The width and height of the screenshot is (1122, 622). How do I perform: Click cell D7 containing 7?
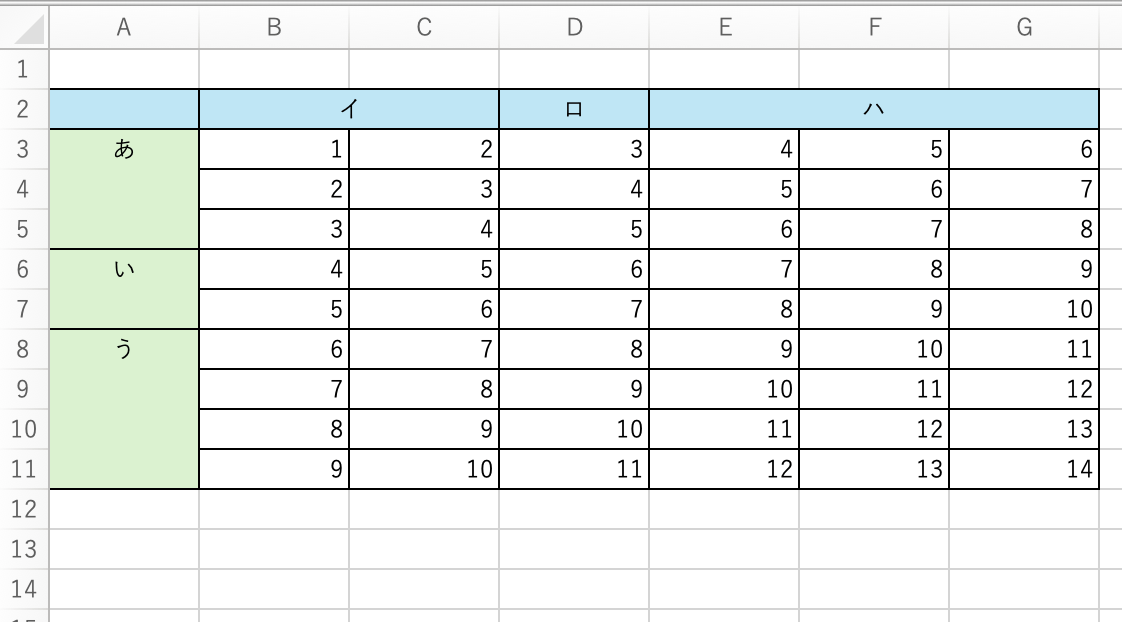point(574,309)
